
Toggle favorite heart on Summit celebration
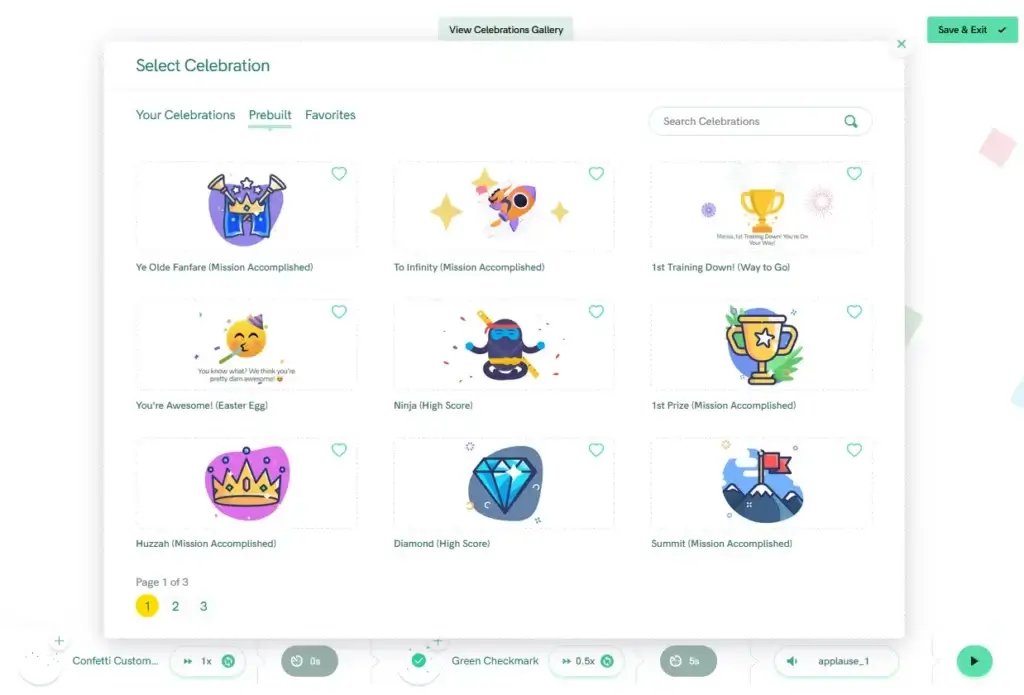point(854,450)
